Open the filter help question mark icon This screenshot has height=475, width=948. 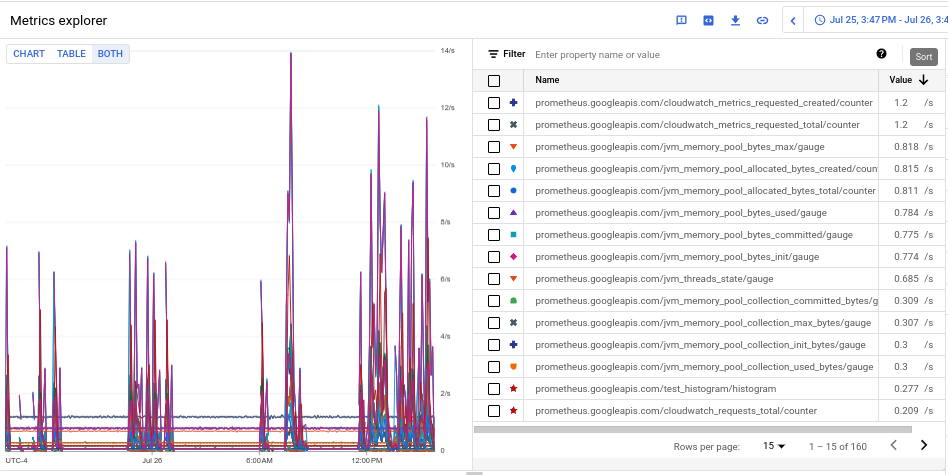click(881, 54)
